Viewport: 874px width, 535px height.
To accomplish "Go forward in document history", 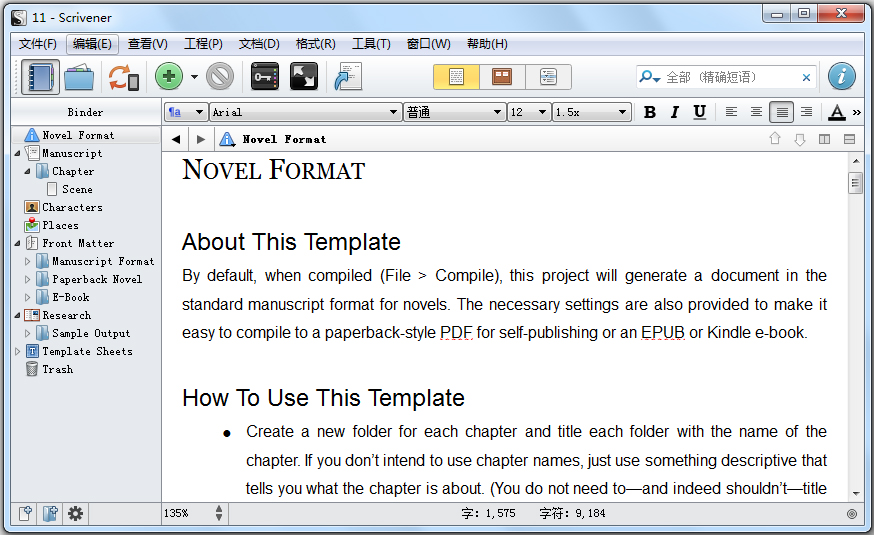I will click(201, 139).
